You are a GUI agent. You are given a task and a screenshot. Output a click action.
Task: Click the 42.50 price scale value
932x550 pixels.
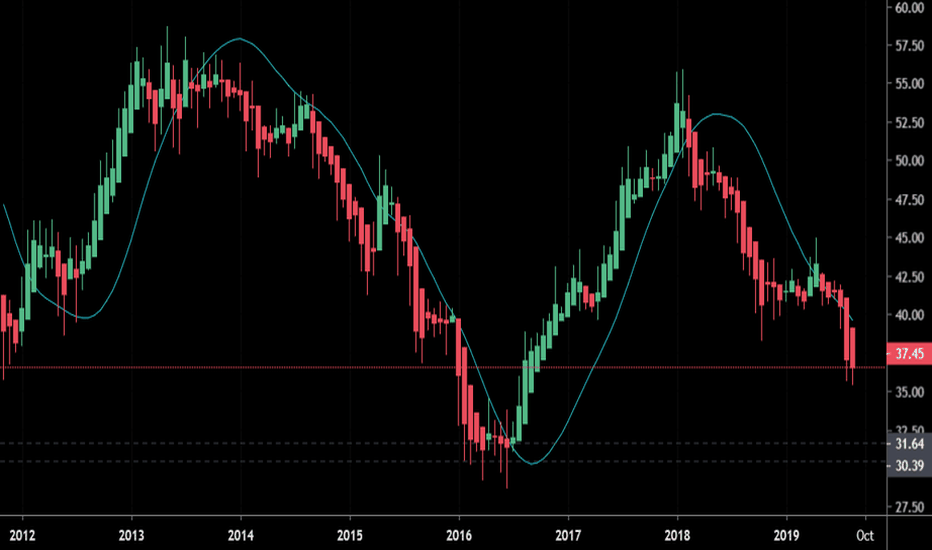tap(909, 276)
